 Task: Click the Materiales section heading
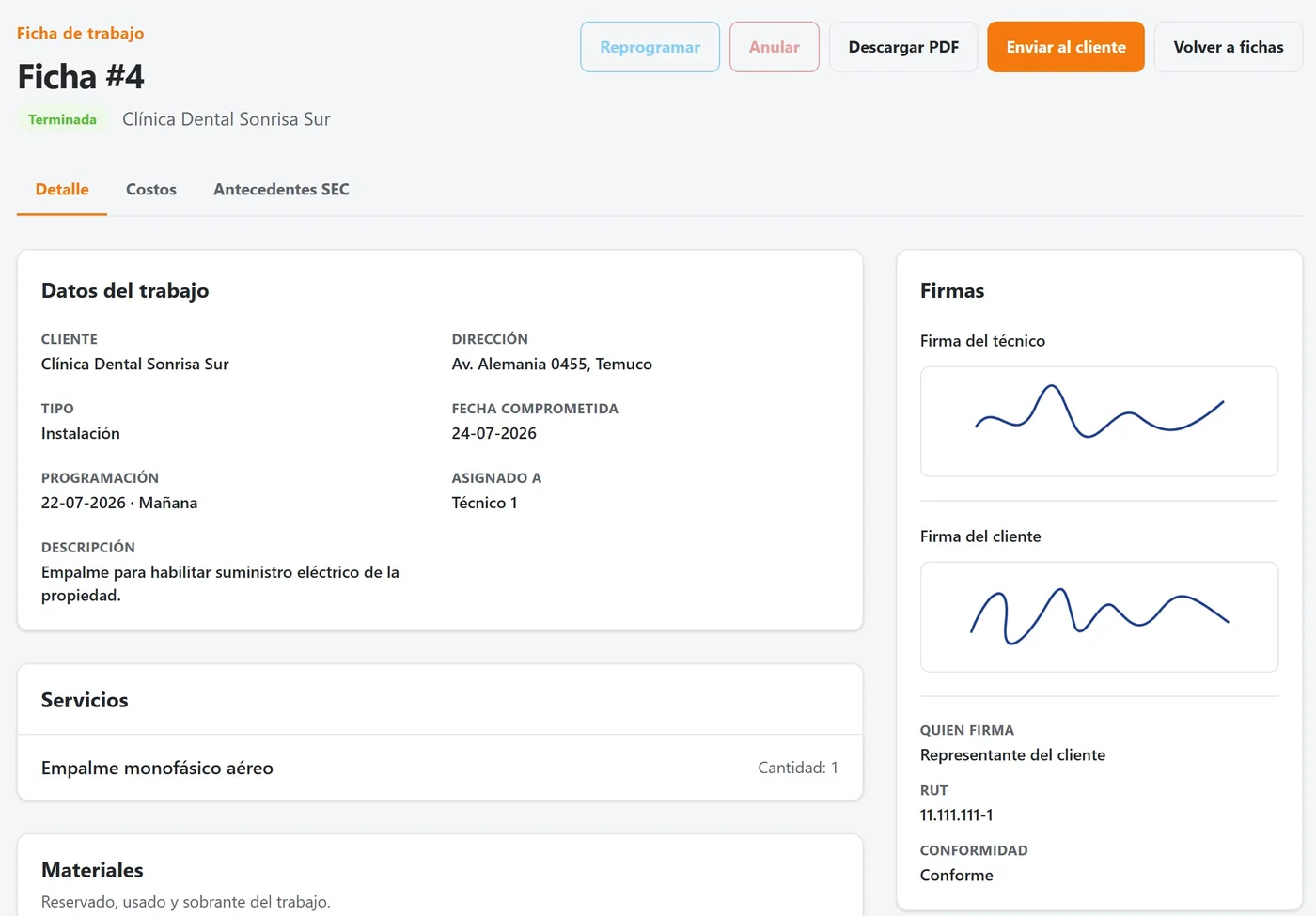(x=92, y=870)
